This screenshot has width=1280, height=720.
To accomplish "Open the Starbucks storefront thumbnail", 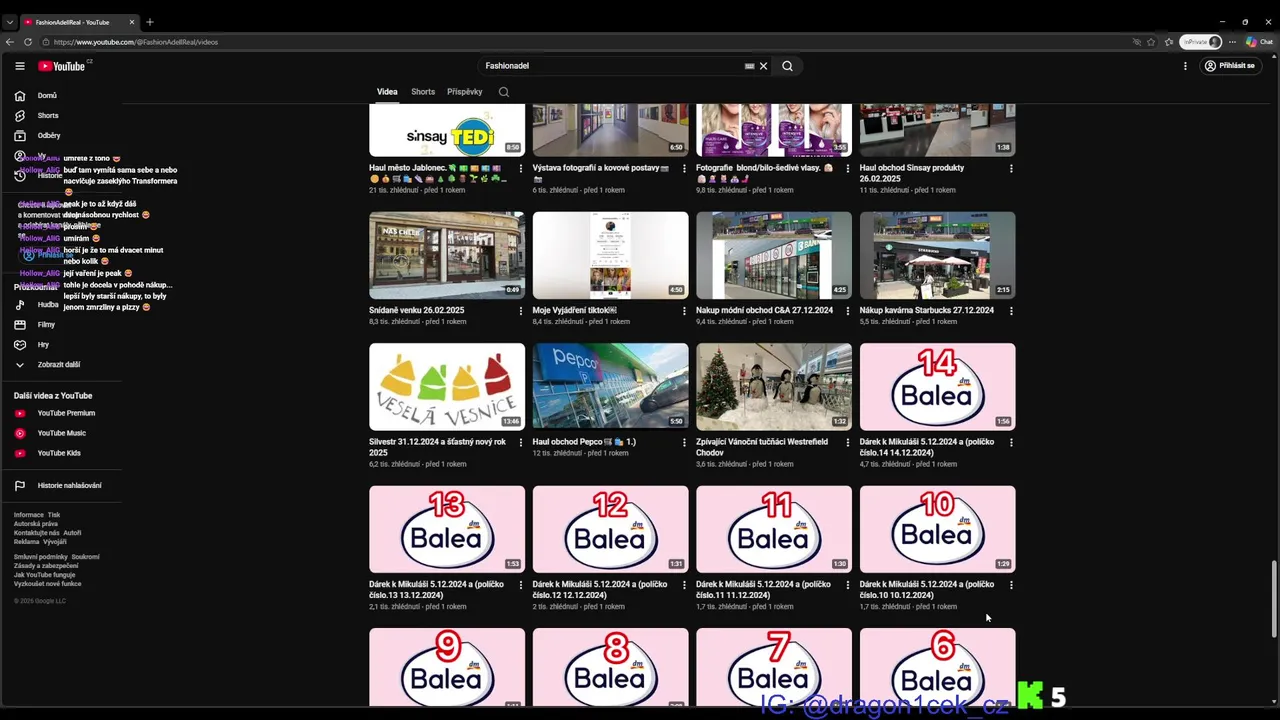I will coord(938,255).
